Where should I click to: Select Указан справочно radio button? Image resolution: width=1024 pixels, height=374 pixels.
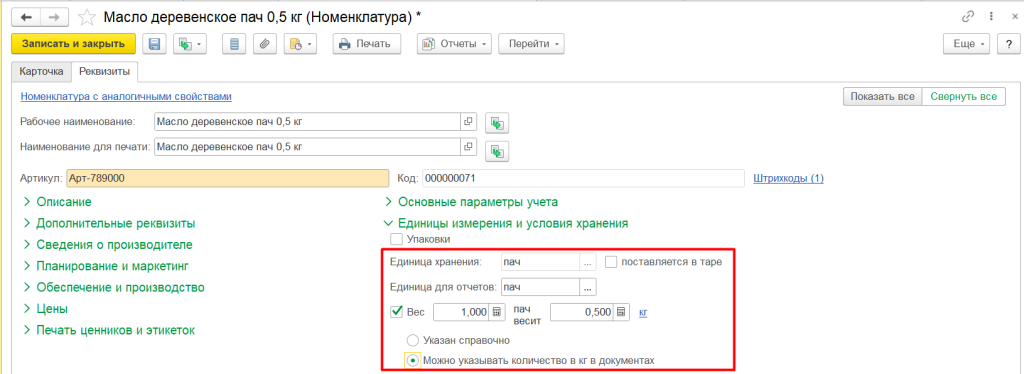[x=412, y=340]
